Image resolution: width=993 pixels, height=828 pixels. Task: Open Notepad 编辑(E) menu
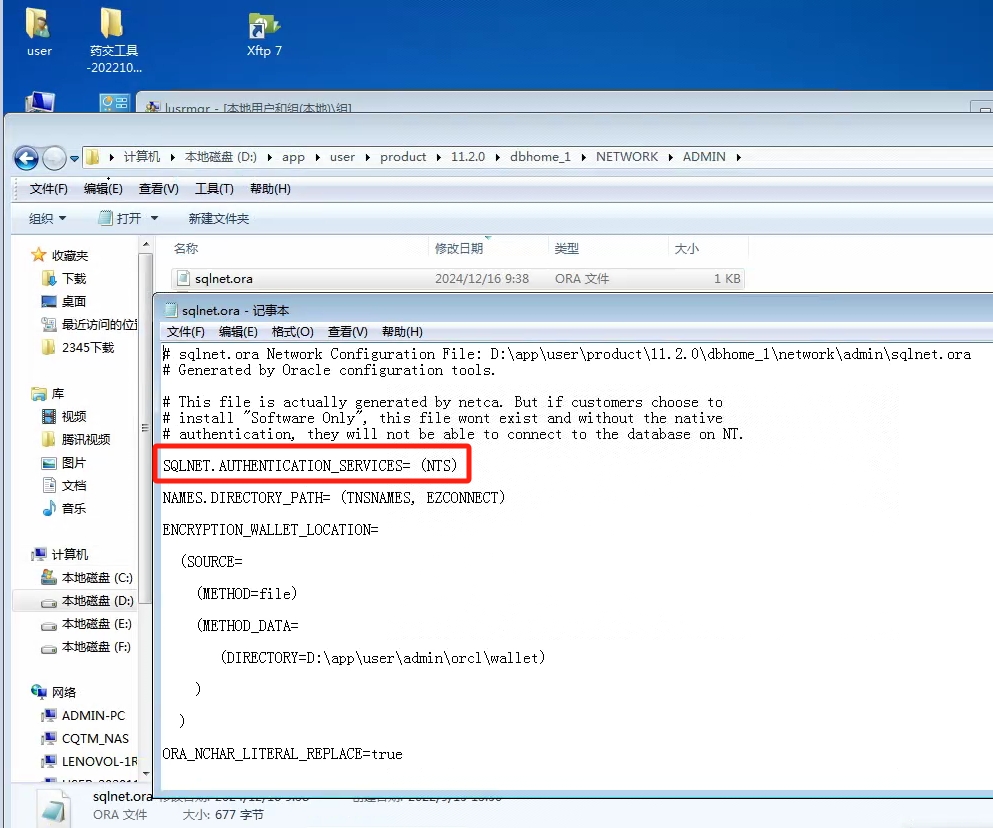(238, 332)
